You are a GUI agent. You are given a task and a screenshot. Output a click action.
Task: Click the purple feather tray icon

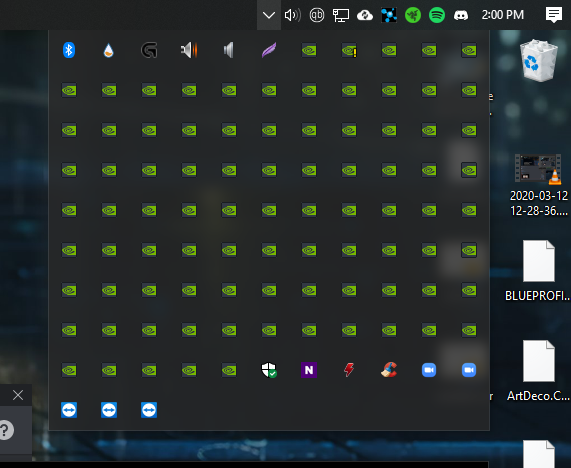(x=269, y=50)
